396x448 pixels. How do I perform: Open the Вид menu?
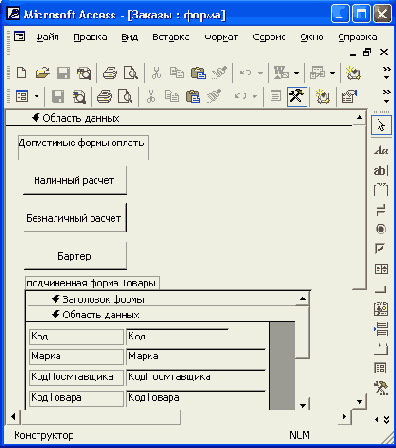[130, 37]
